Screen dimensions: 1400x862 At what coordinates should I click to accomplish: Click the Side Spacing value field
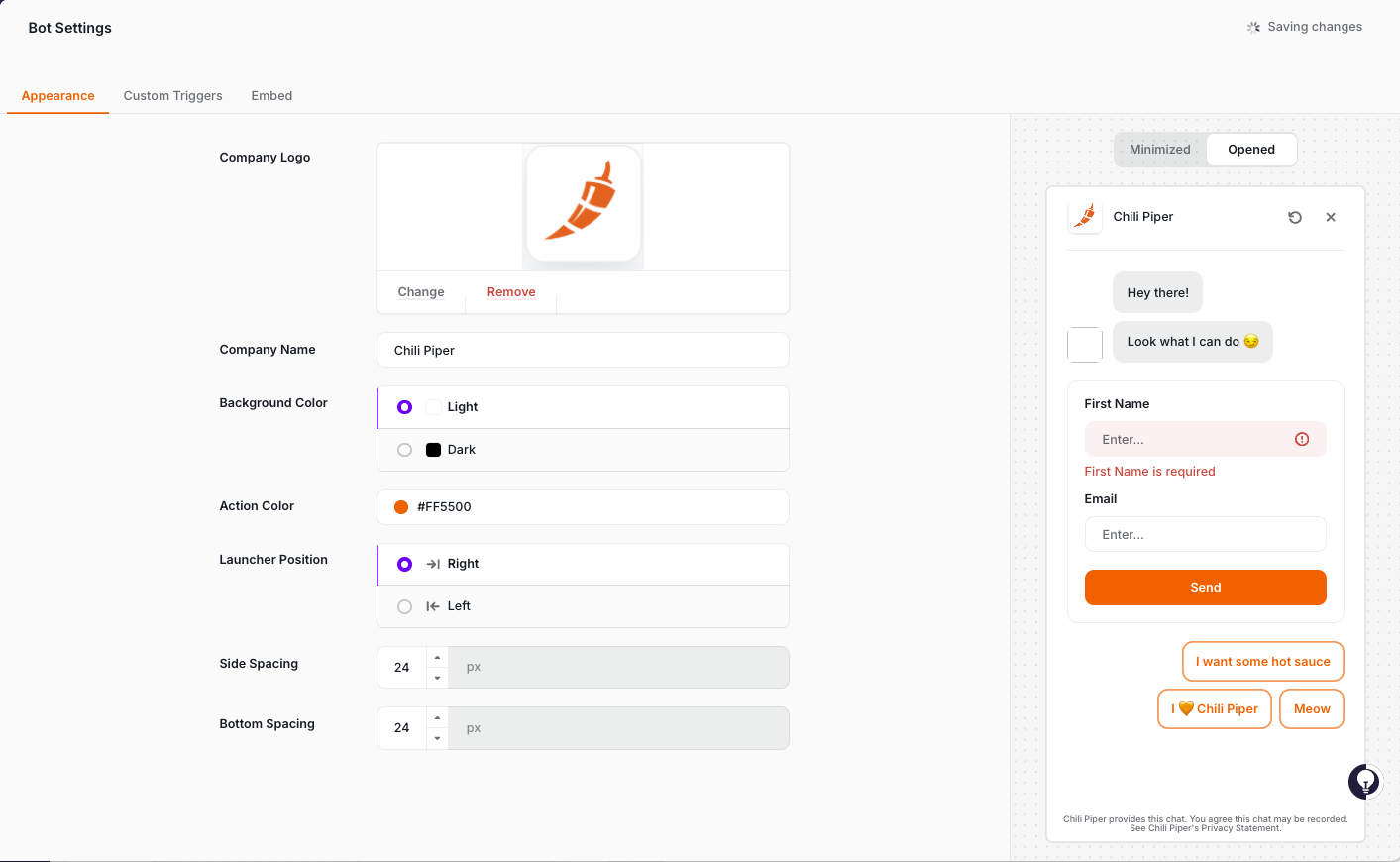(x=402, y=668)
